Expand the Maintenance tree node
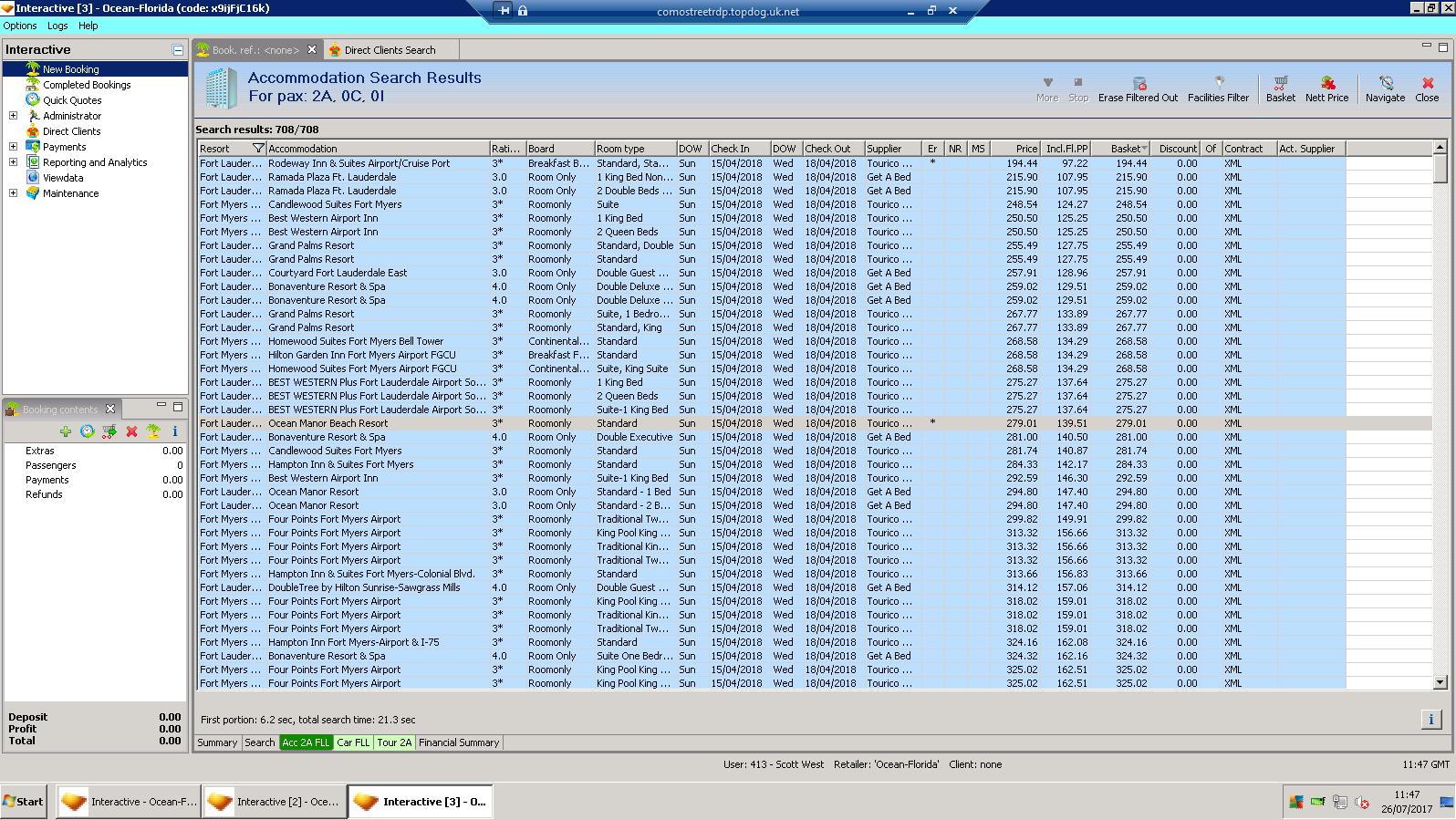Viewport: 1456px width, 820px height. (13, 193)
